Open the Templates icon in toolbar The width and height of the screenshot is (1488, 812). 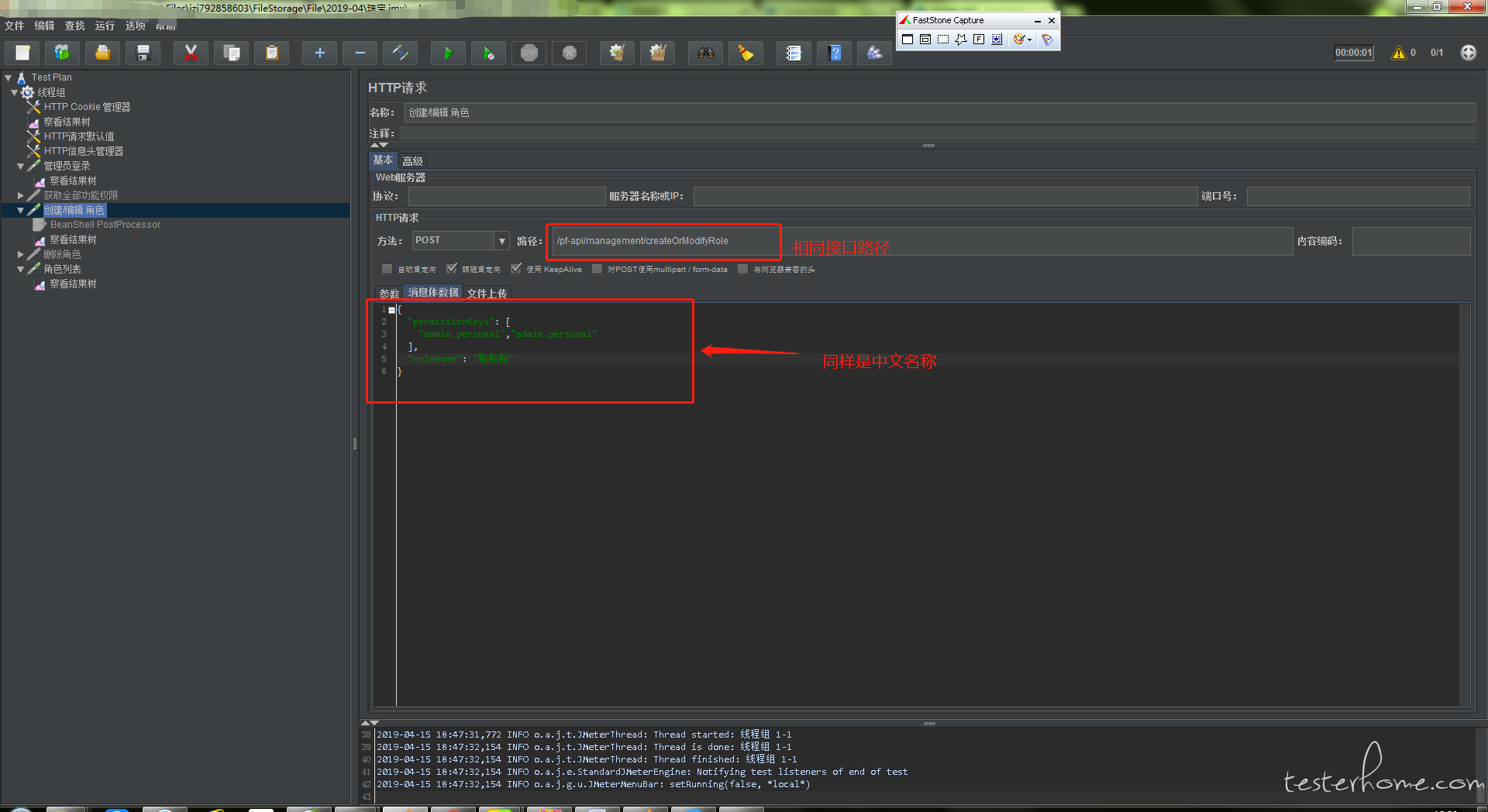coord(62,53)
